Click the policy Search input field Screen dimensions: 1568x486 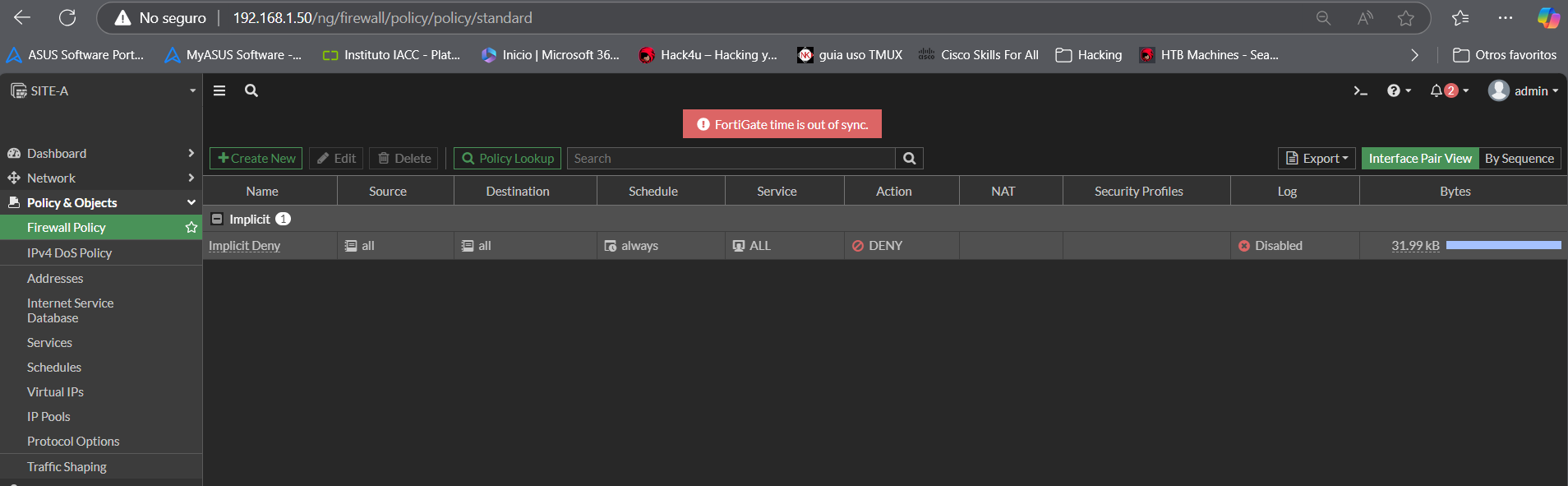click(x=731, y=159)
